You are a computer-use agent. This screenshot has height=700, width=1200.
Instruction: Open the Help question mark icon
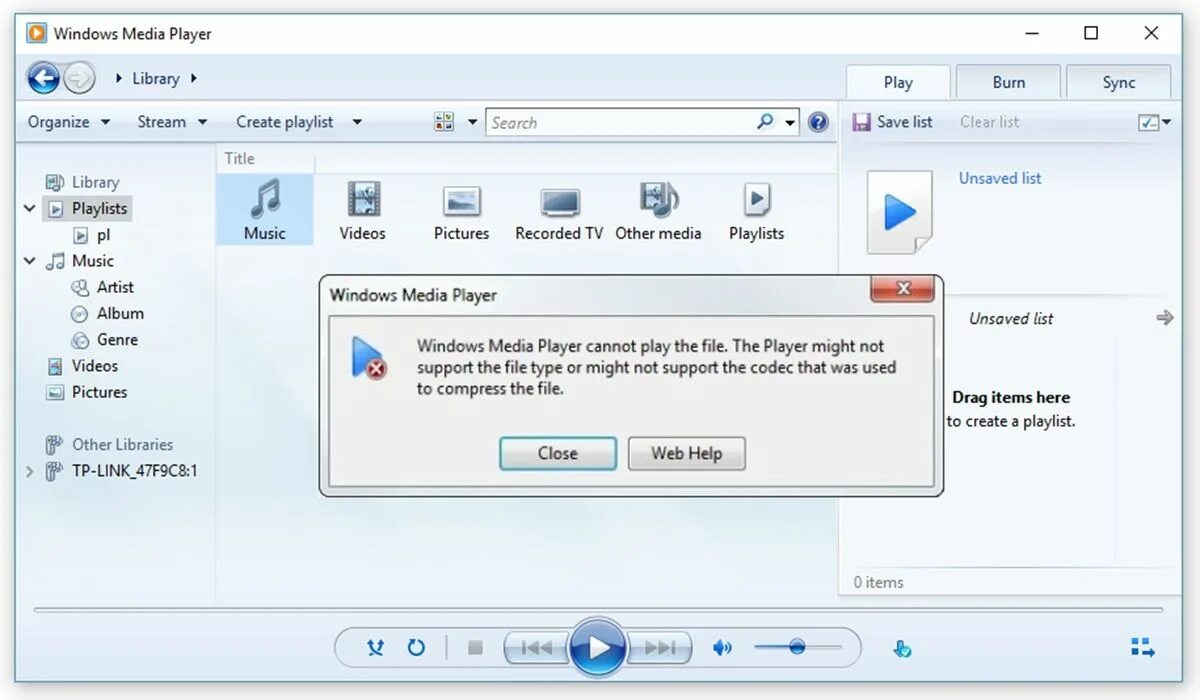(x=818, y=122)
